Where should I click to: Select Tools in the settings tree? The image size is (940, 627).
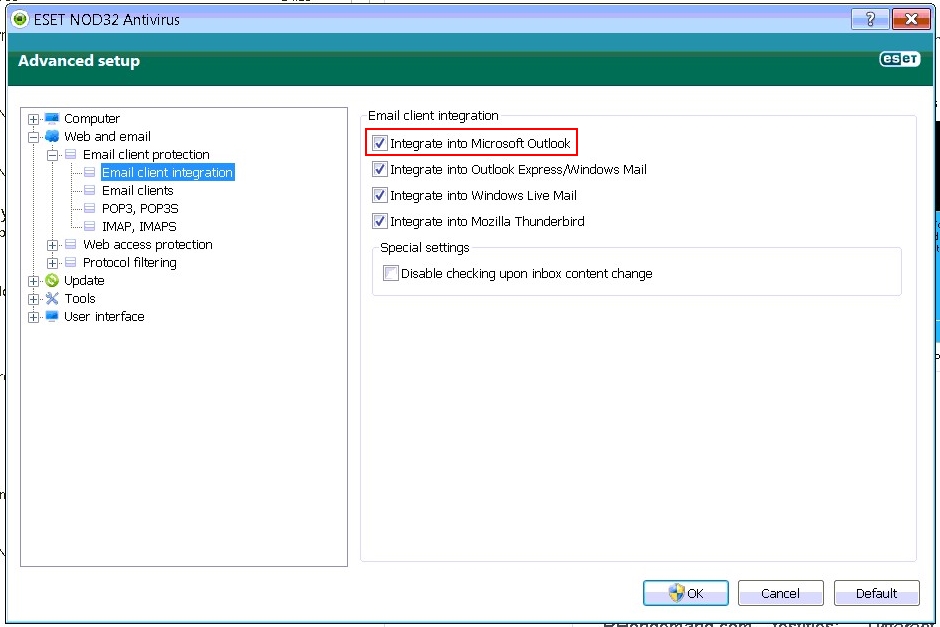pyautogui.click(x=80, y=298)
